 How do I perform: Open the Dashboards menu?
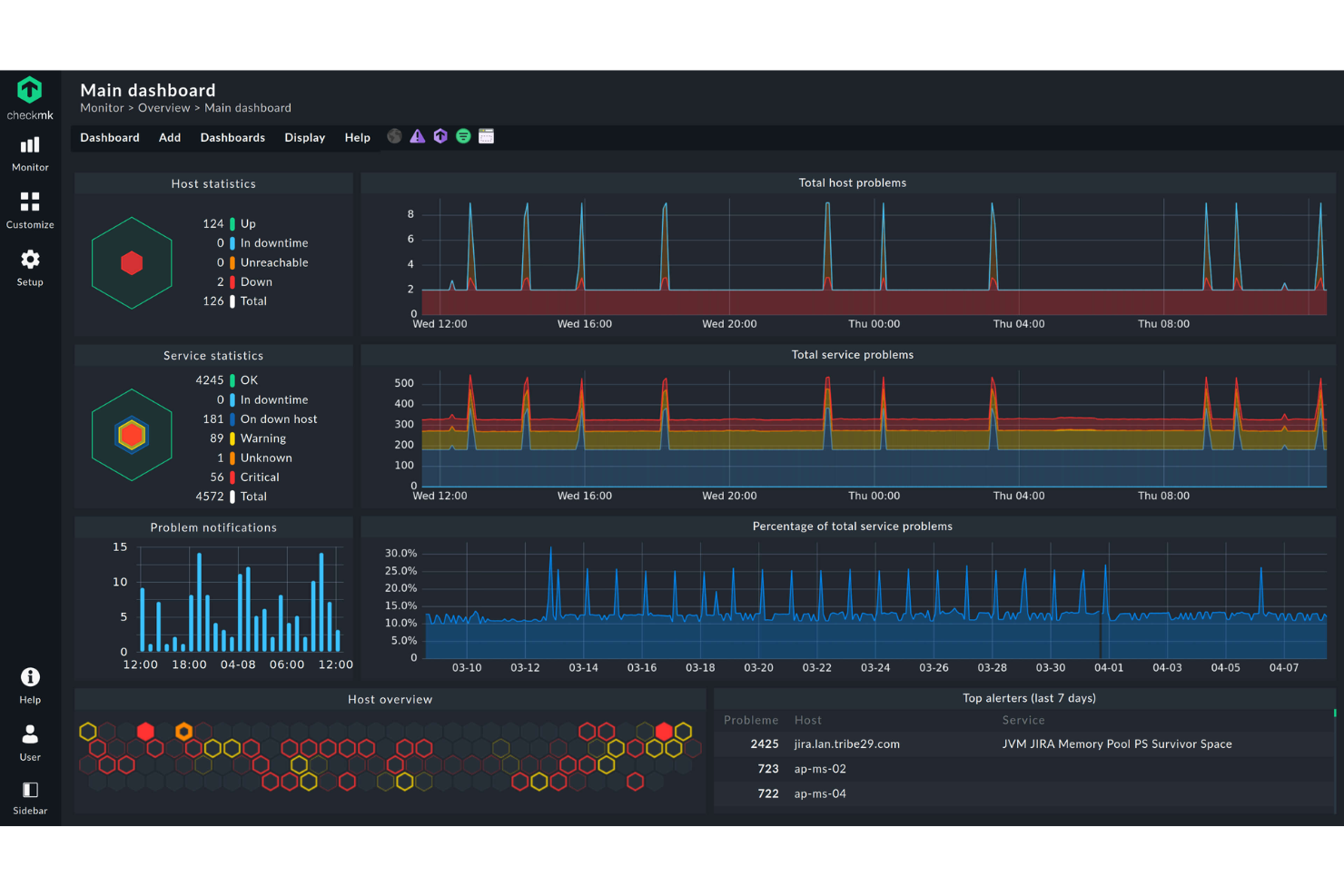[232, 138]
